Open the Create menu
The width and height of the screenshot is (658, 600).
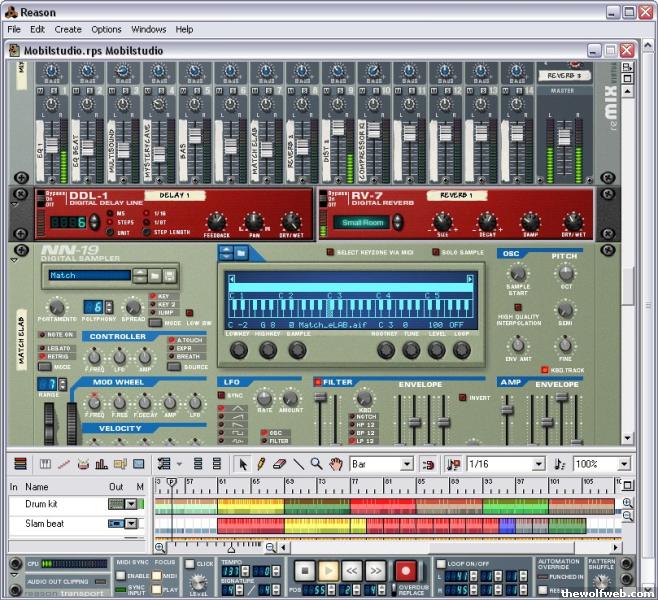pyautogui.click(x=68, y=30)
